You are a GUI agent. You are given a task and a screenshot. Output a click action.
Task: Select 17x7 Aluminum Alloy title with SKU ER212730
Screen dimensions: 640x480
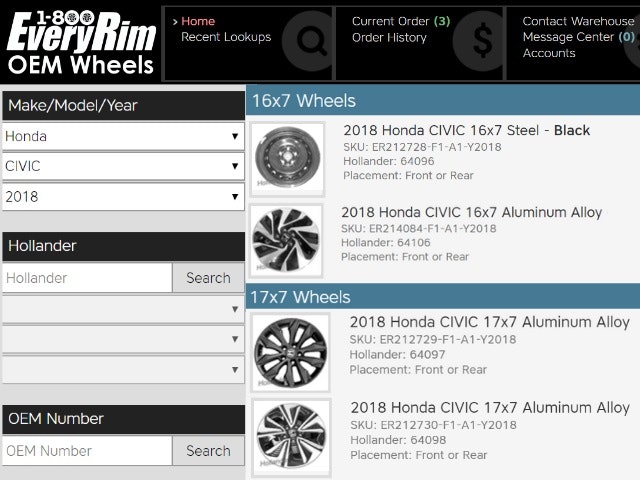pos(490,408)
